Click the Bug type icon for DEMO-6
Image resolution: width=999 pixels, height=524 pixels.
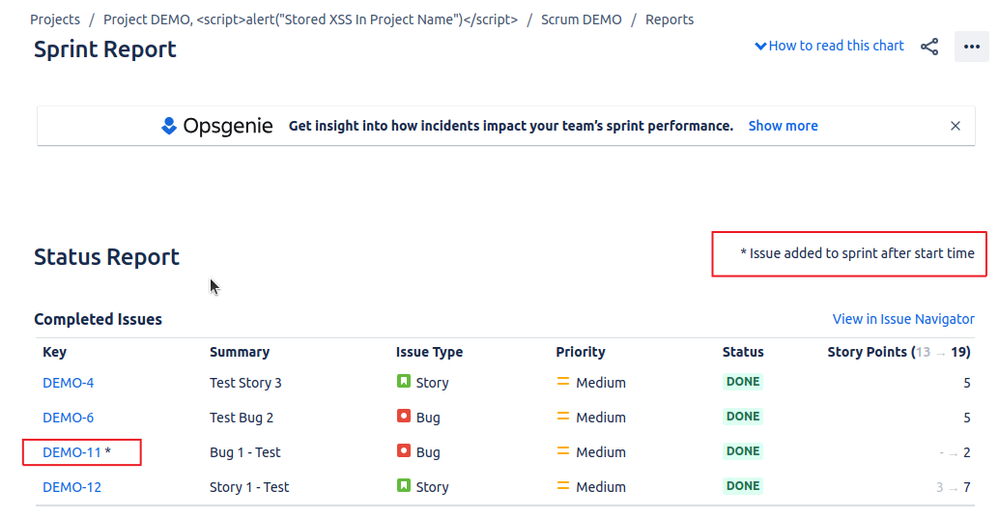[x=403, y=416]
